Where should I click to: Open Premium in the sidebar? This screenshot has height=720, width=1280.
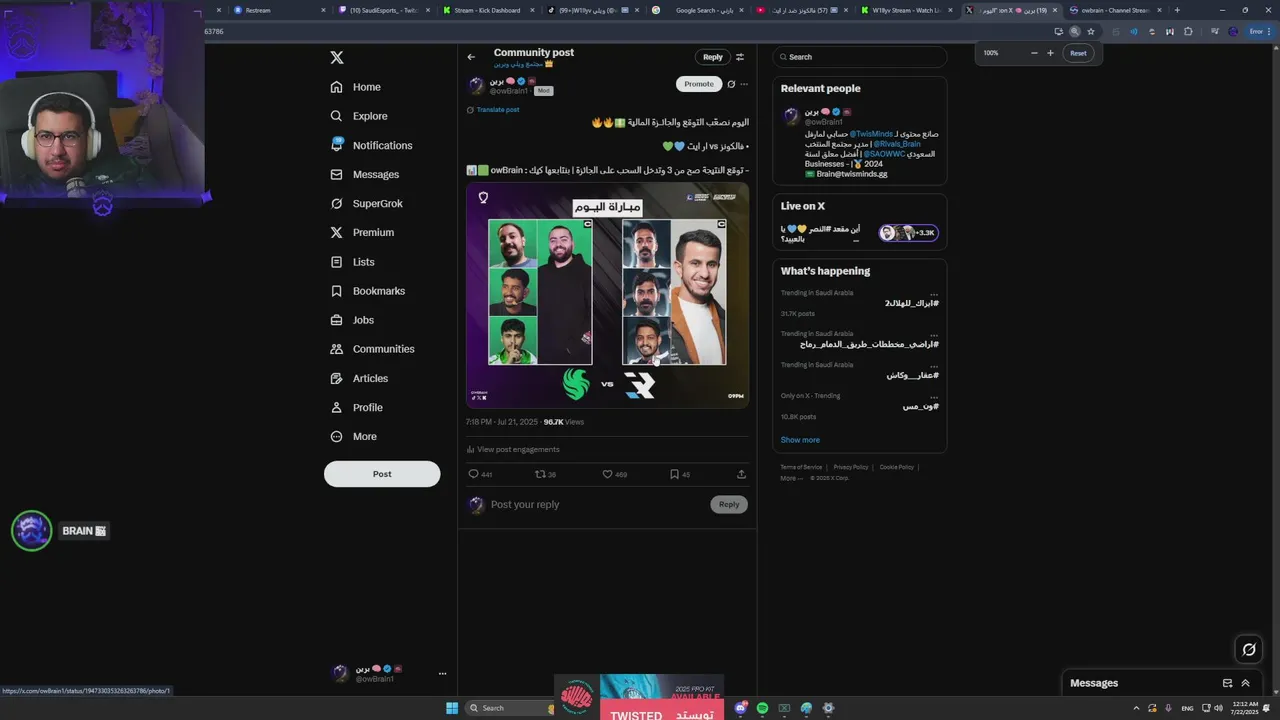point(362,232)
